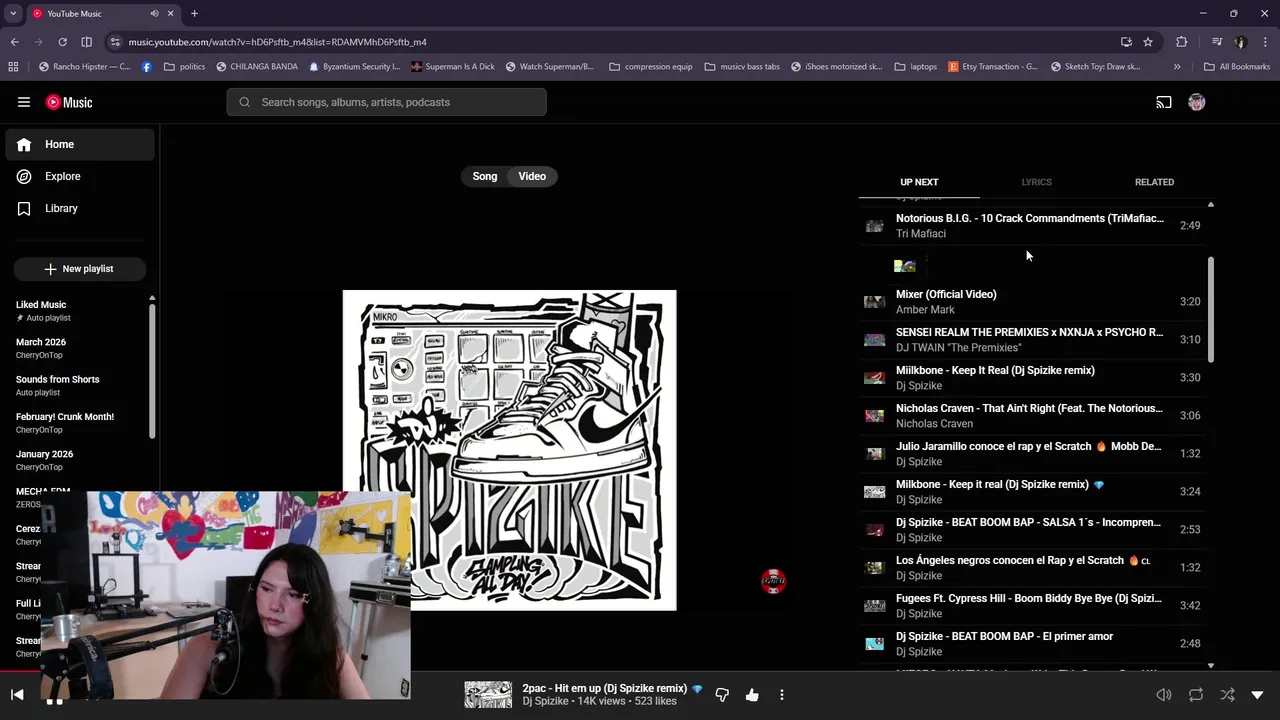Image resolution: width=1280 pixels, height=720 pixels.
Task: Click thumbnail of Fugees Ft. Cypress Hill
Action: click(x=875, y=605)
